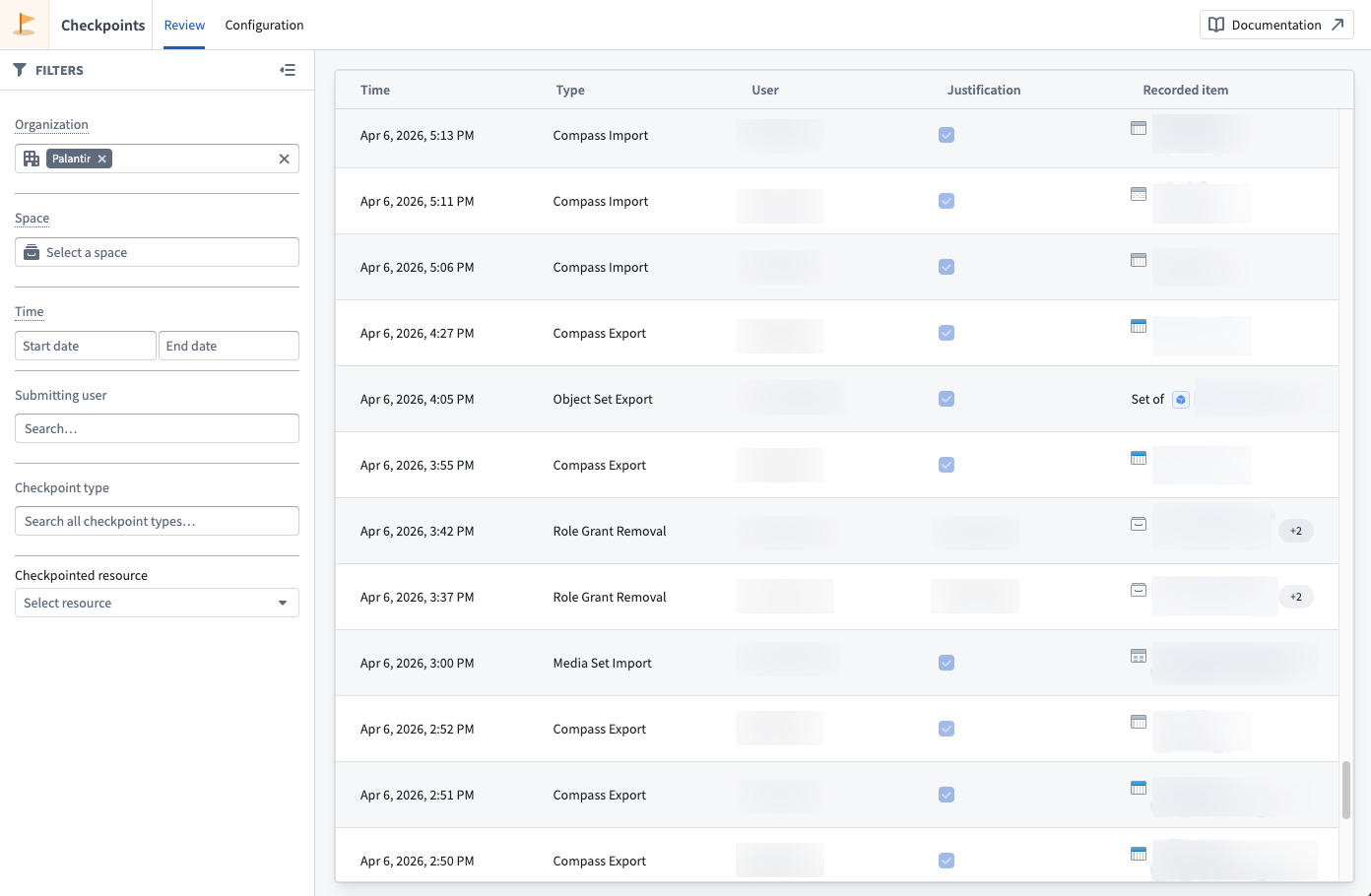Toggle justification checkbox in 4:05 PM row

click(947, 399)
